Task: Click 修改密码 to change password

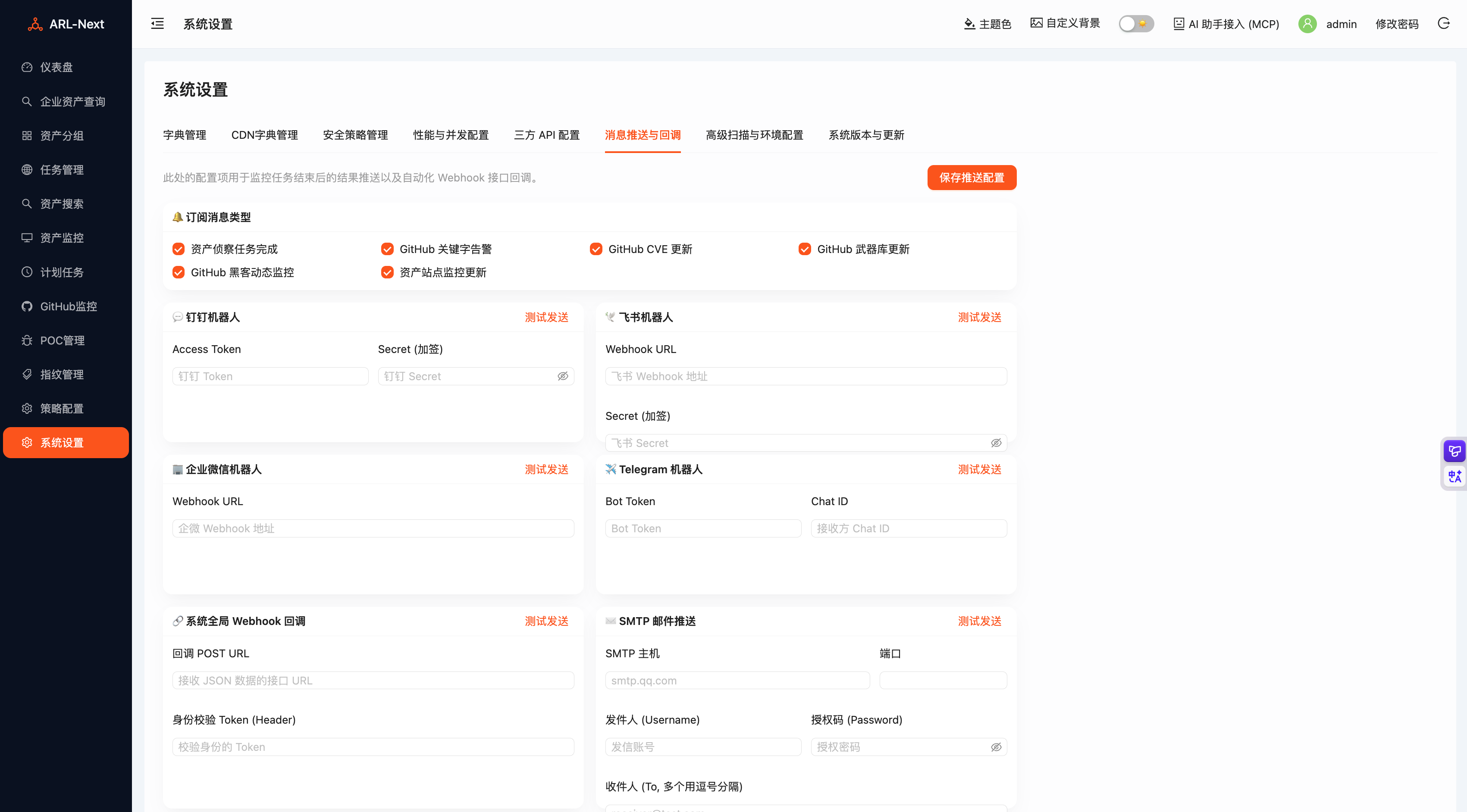Action: point(1396,24)
